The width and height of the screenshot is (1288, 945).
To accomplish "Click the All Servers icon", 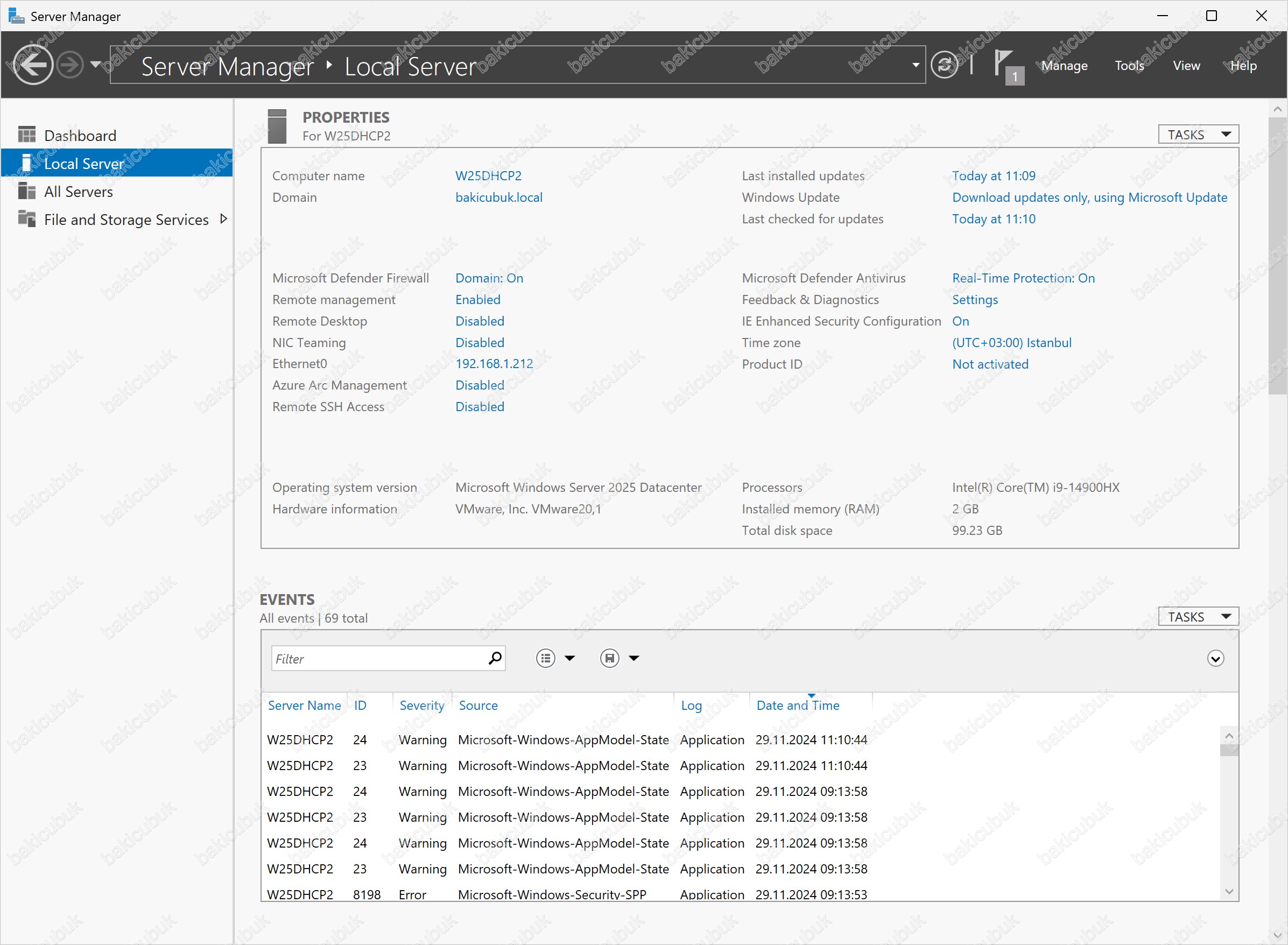I will coord(26,191).
